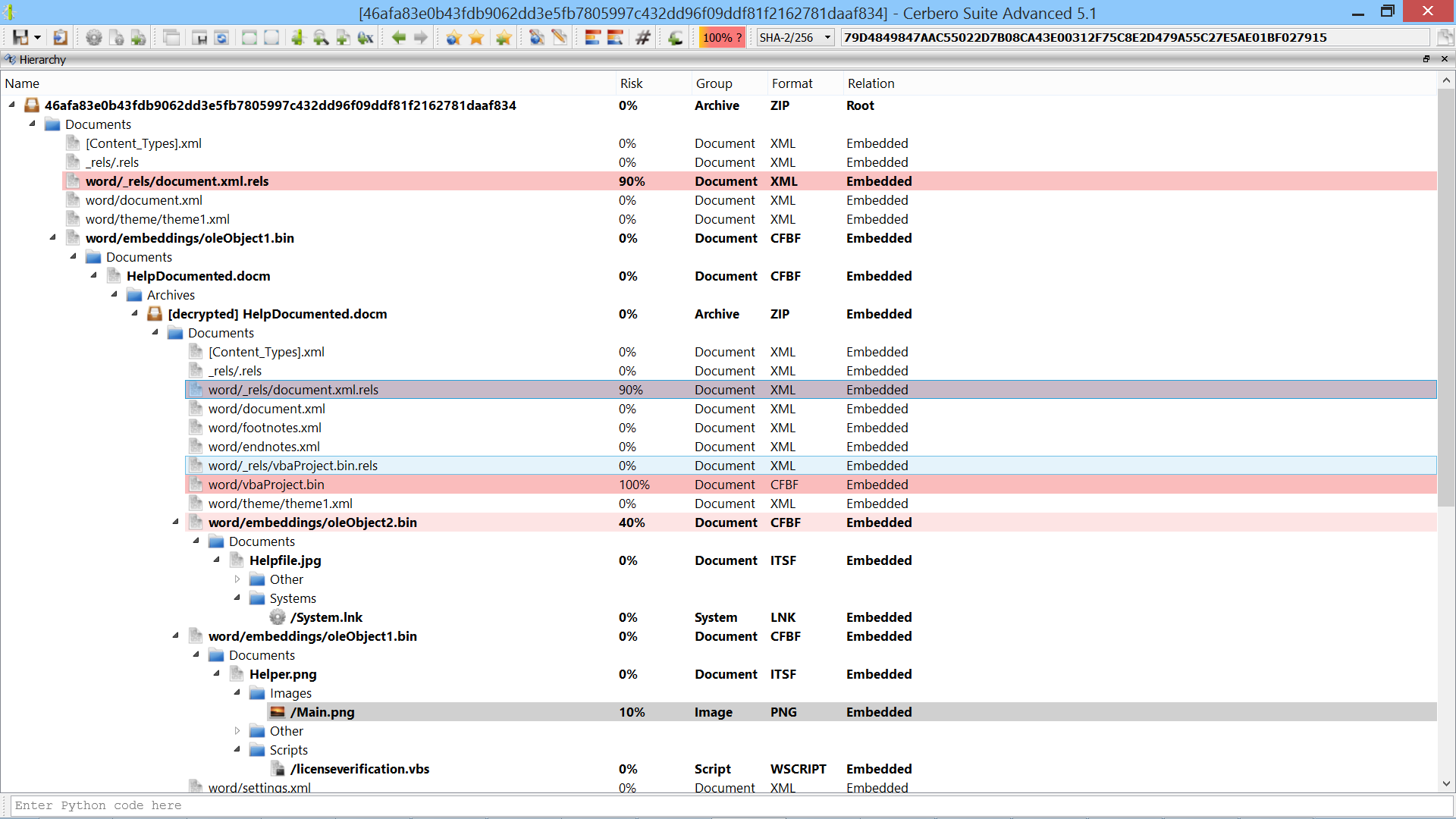Viewport: 1456px width, 819px height.
Task: Click the document-with-gear toolbar icon
Action: [x=116, y=37]
